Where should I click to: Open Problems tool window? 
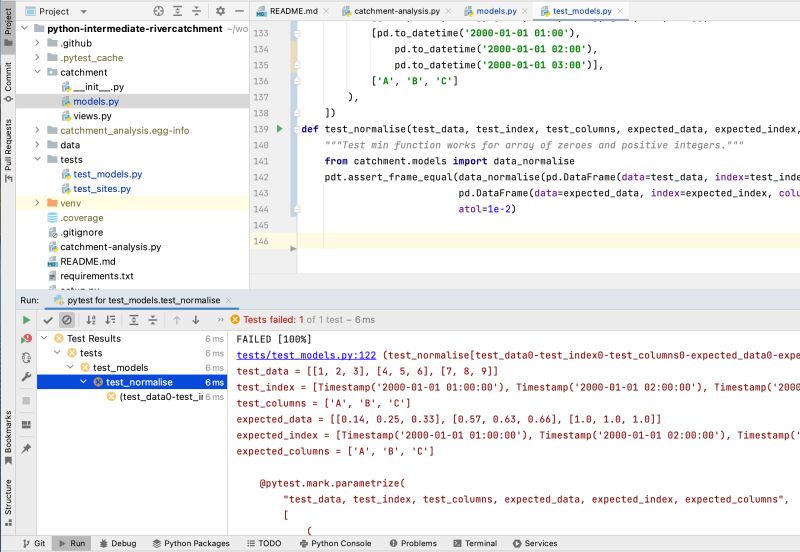[413, 543]
